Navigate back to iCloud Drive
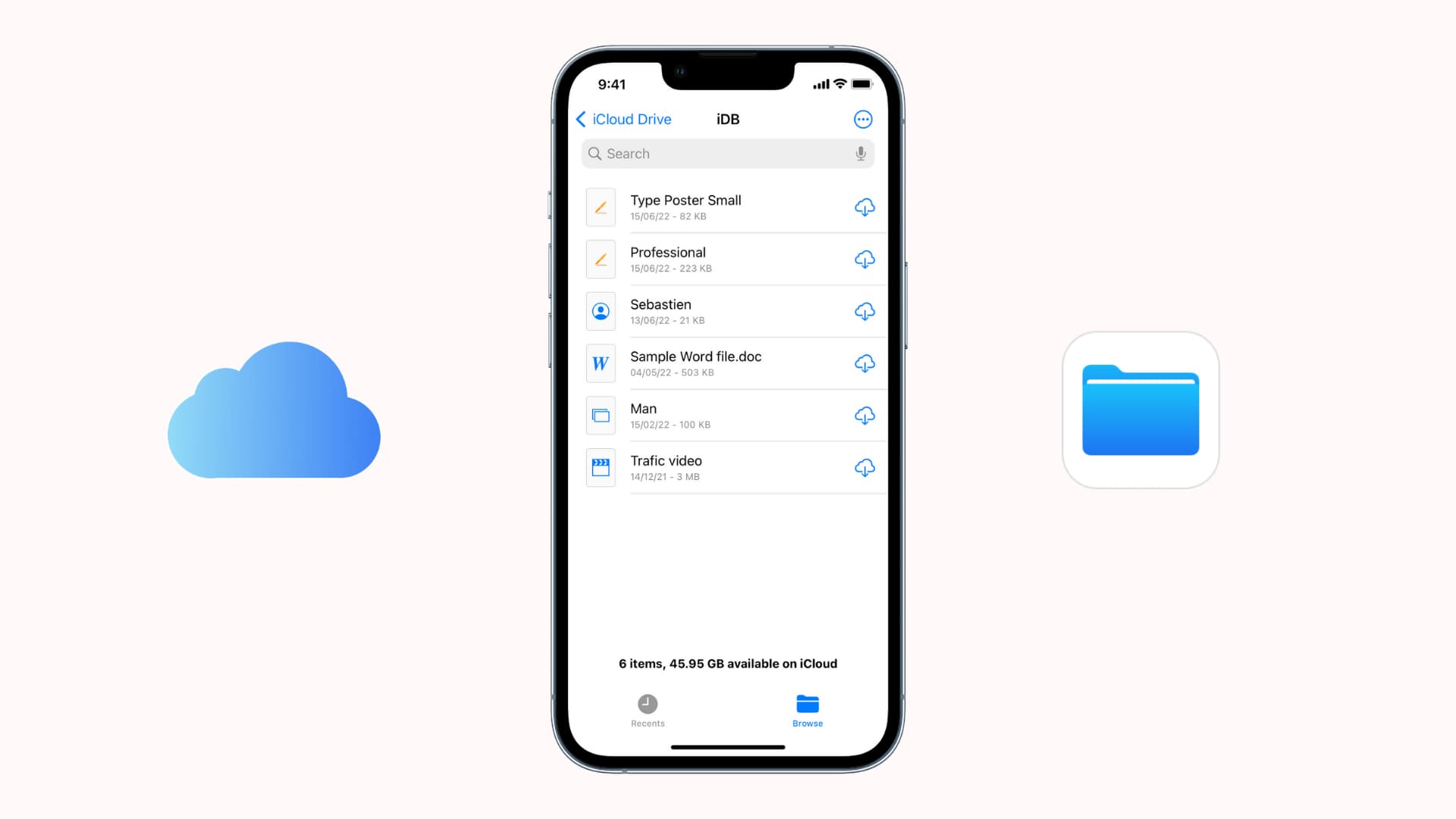Image resolution: width=1456 pixels, height=819 pixels. point(622,119)
